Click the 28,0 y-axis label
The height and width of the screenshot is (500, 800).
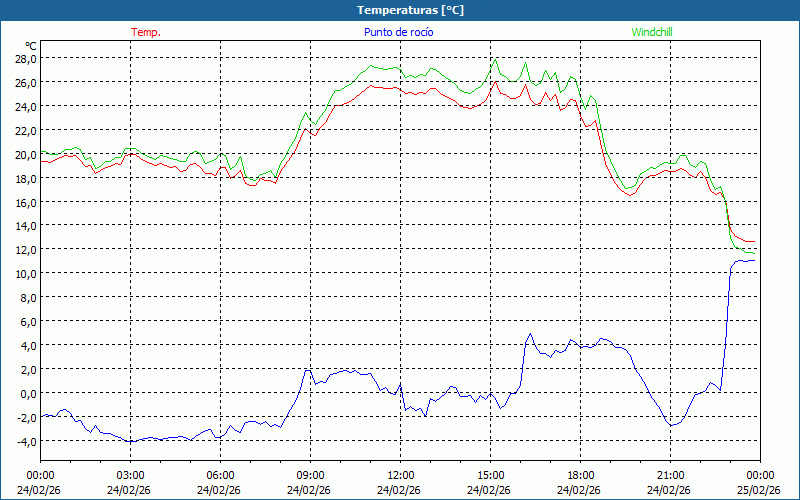click(x=25, y=58)
